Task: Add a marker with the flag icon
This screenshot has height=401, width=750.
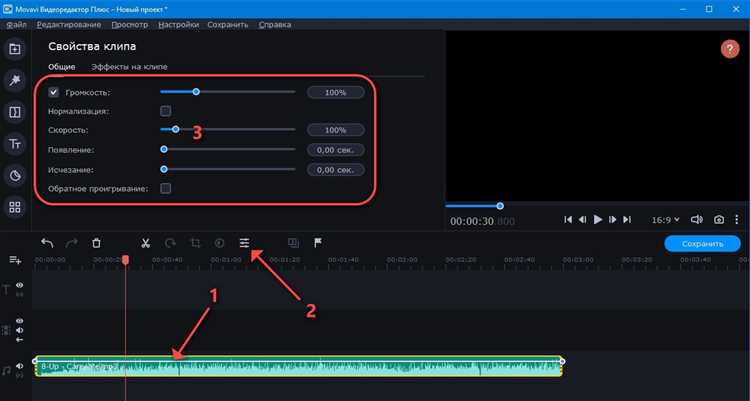Action: coord(318,243)
